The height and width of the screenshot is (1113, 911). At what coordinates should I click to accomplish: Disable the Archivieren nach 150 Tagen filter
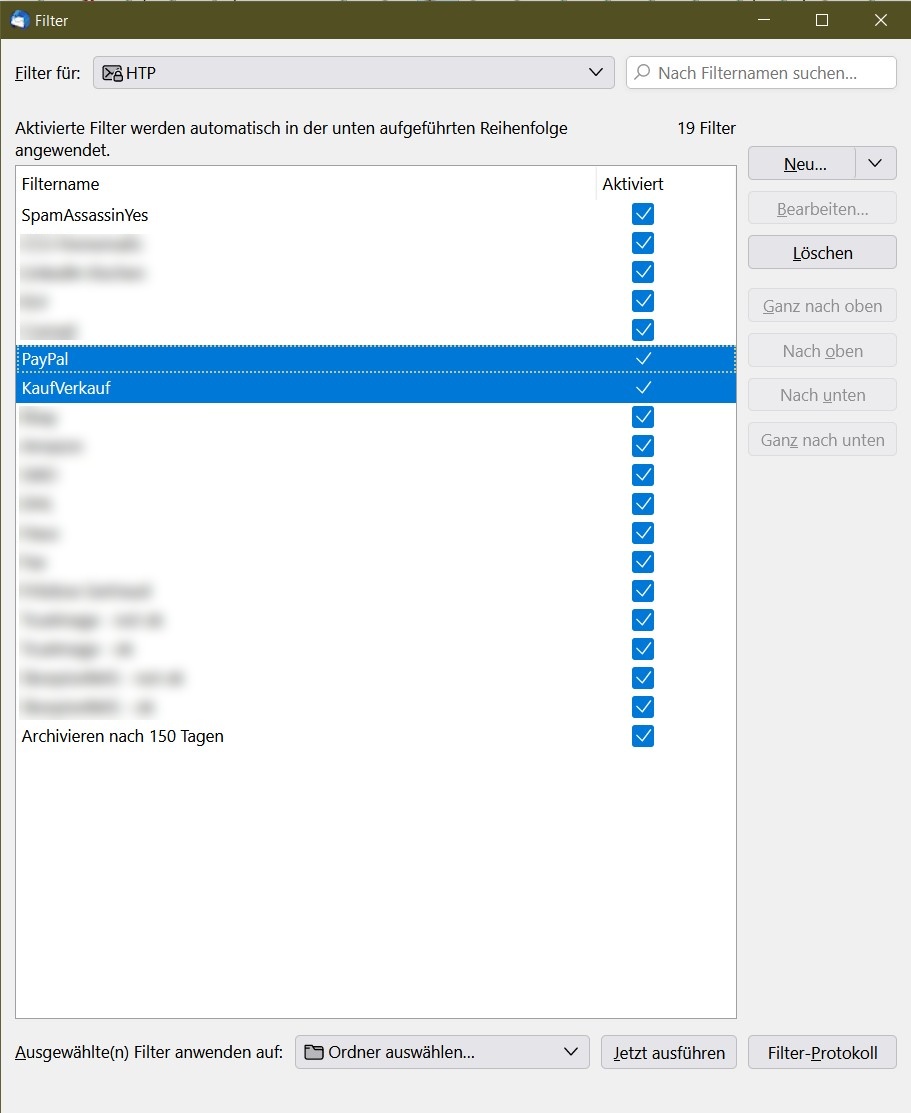coord(643,735)
